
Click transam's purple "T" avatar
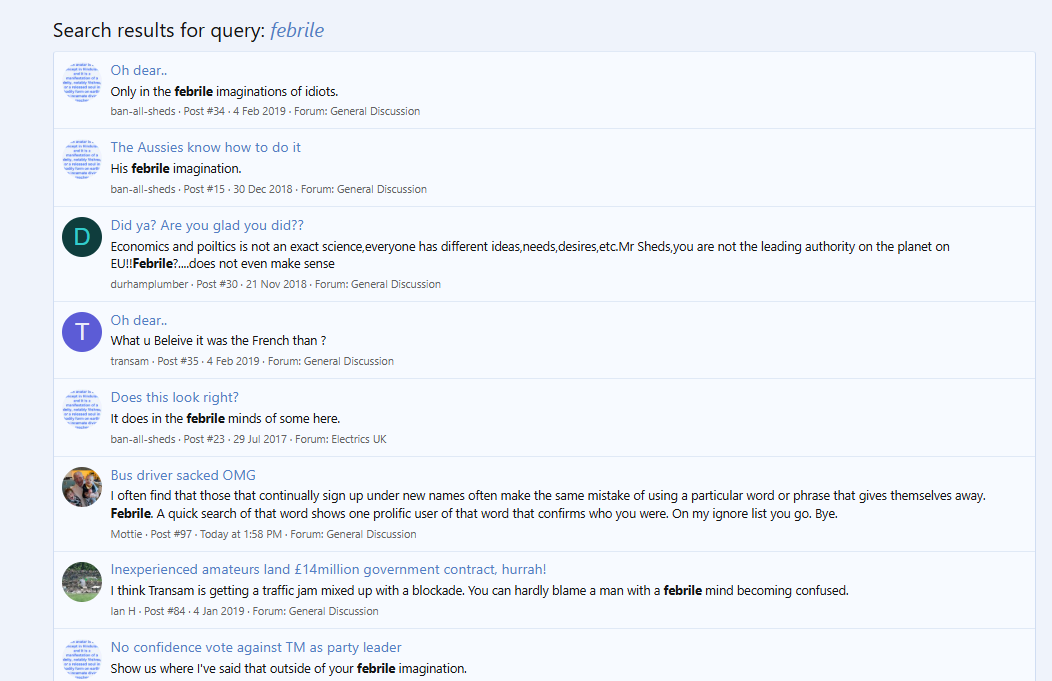tap(82, 332)
